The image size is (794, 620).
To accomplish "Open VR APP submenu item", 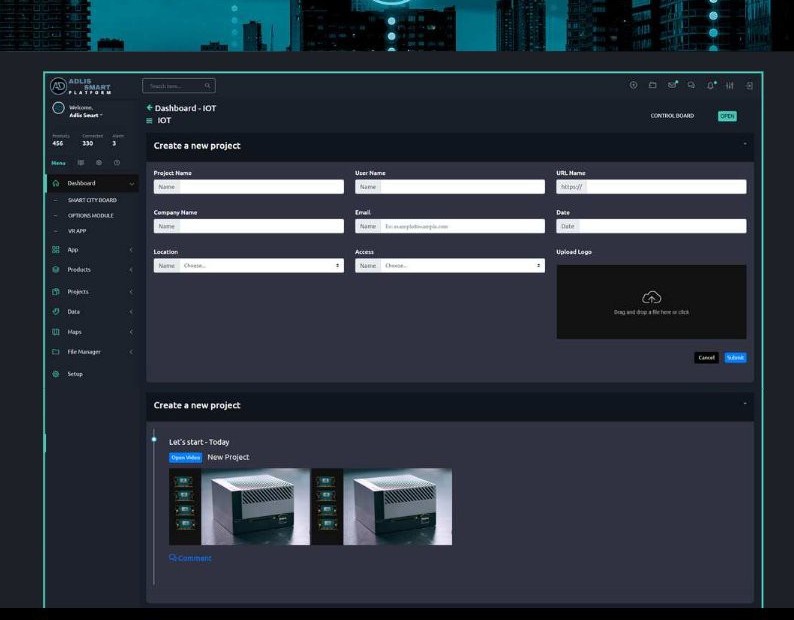I will [x=77, y=231].
